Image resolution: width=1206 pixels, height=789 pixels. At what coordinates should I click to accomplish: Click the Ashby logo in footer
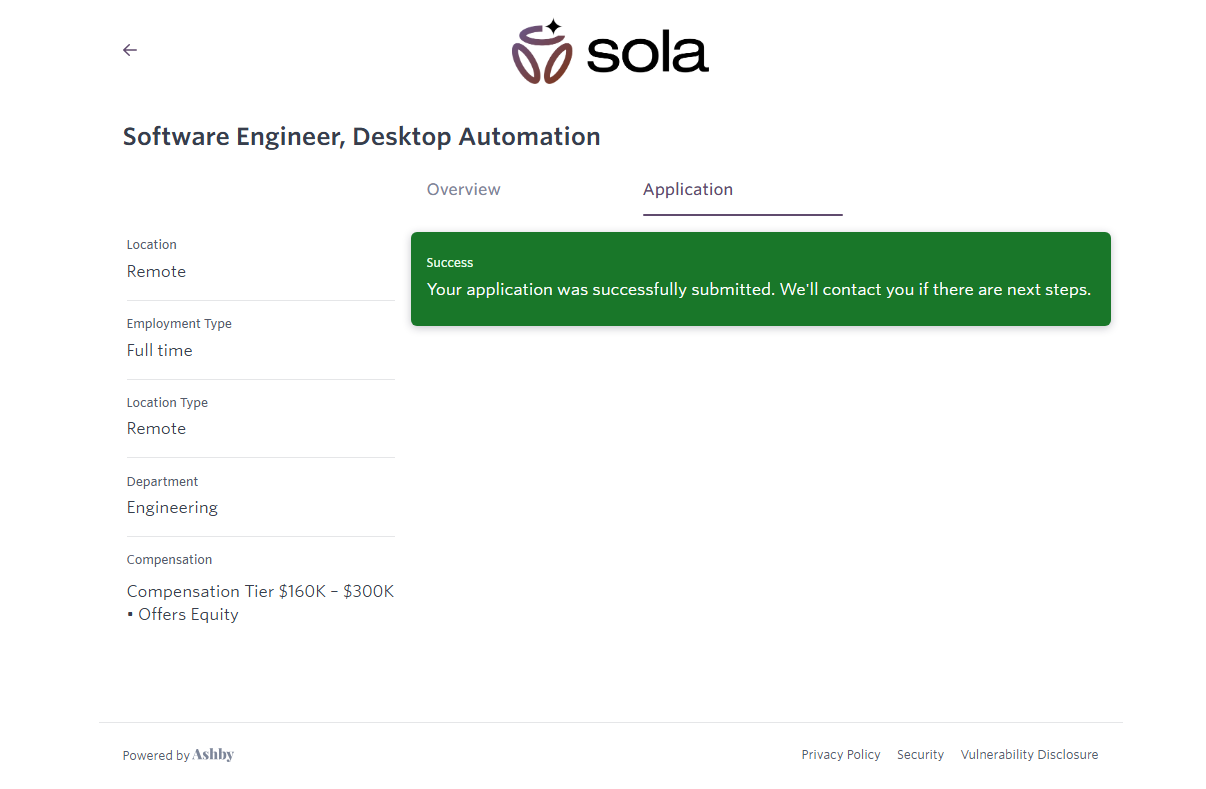click(x=213, y=755)
